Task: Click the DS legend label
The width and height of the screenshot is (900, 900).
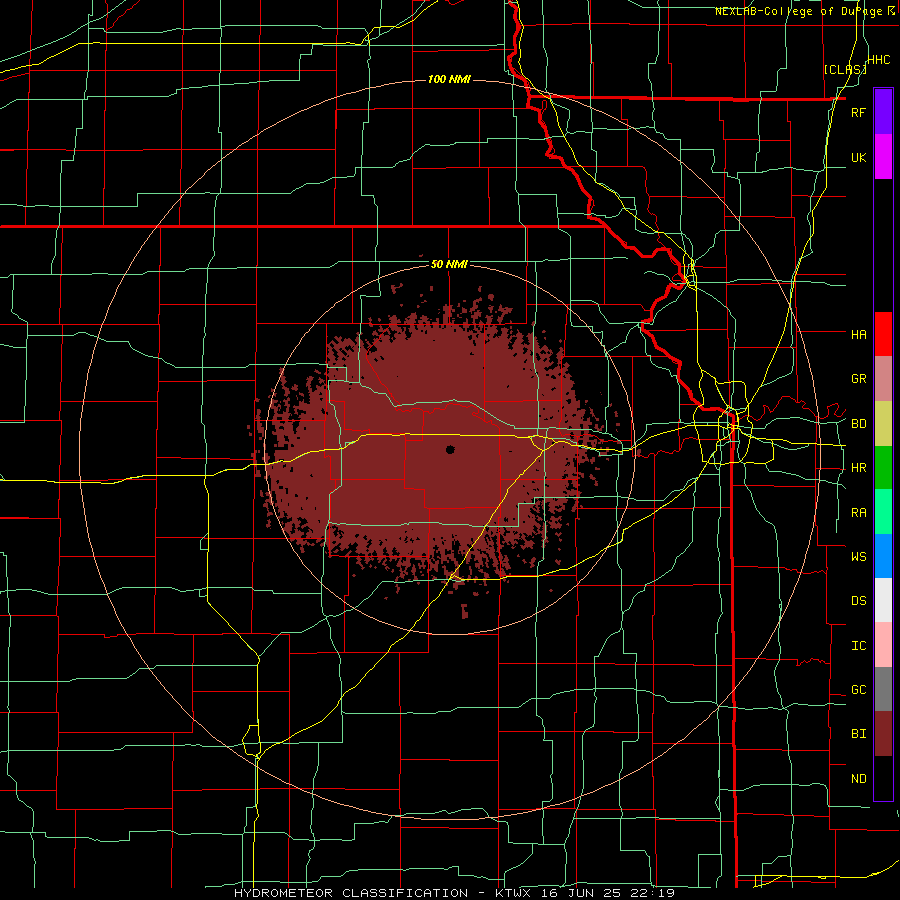Action: (858, 601)
